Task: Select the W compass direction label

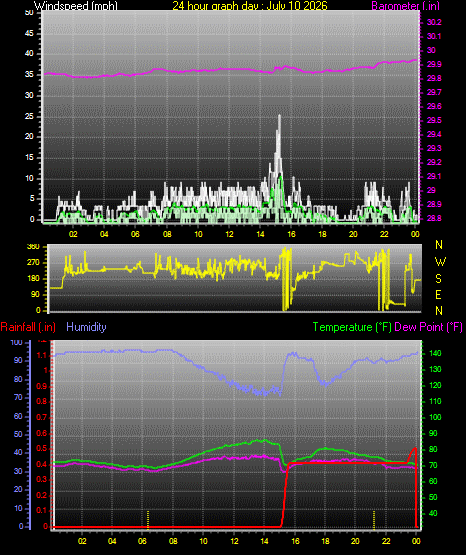Action: 440,262
